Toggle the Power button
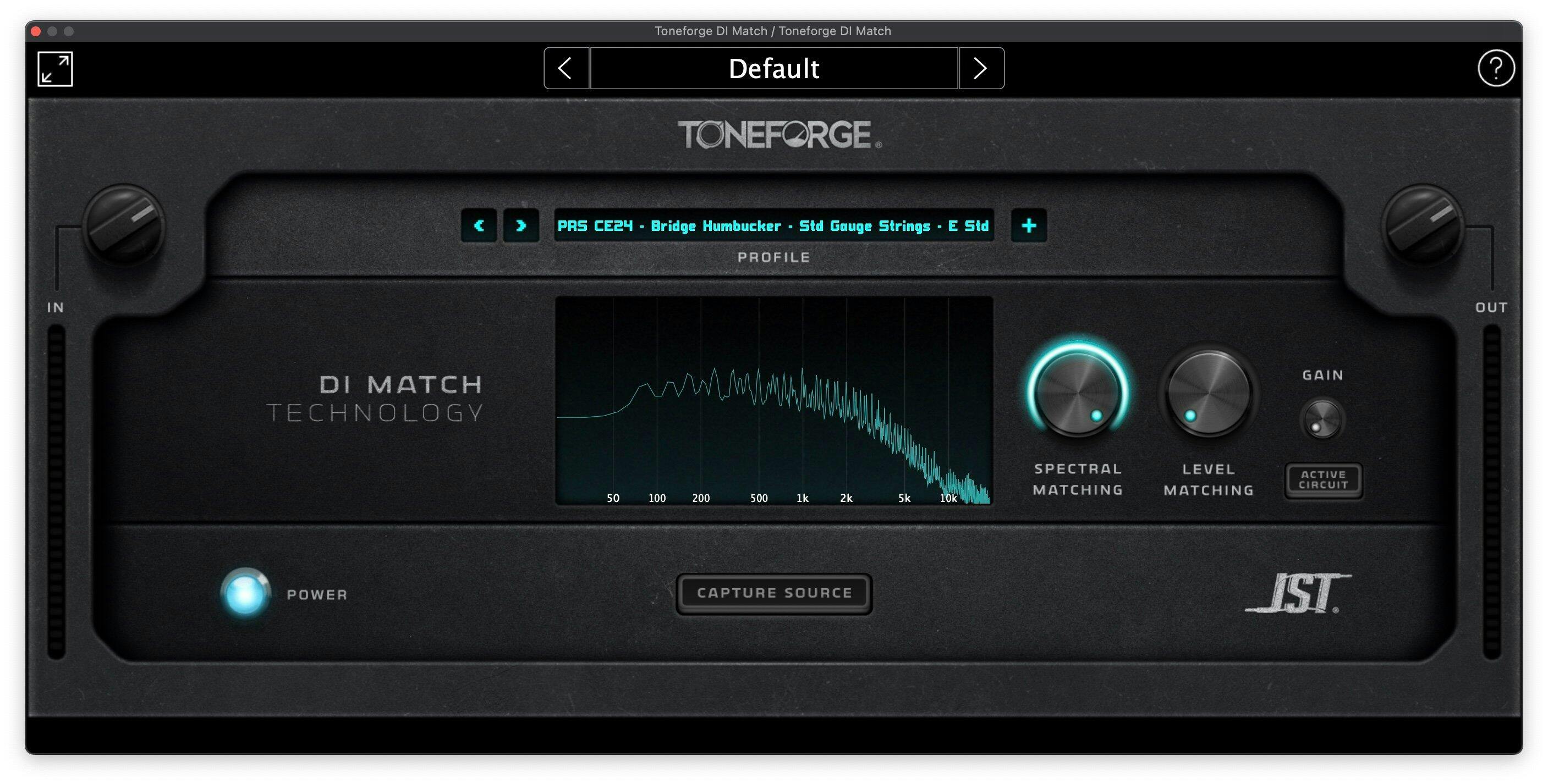1548x784 pixels. pyautogui.click(x=245, y=593)
